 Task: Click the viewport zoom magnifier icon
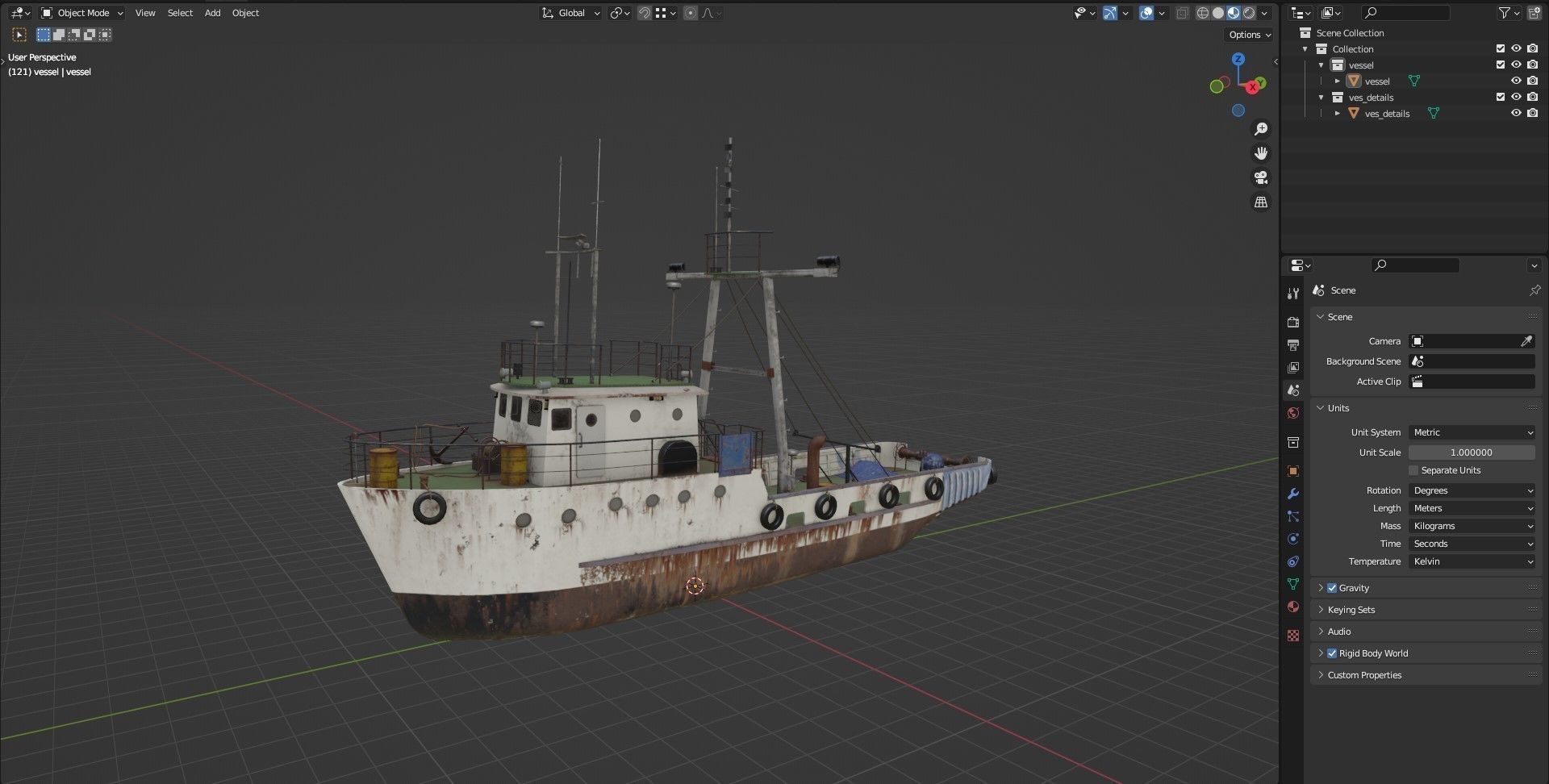pyautogui.click(x=1261, y=129)
